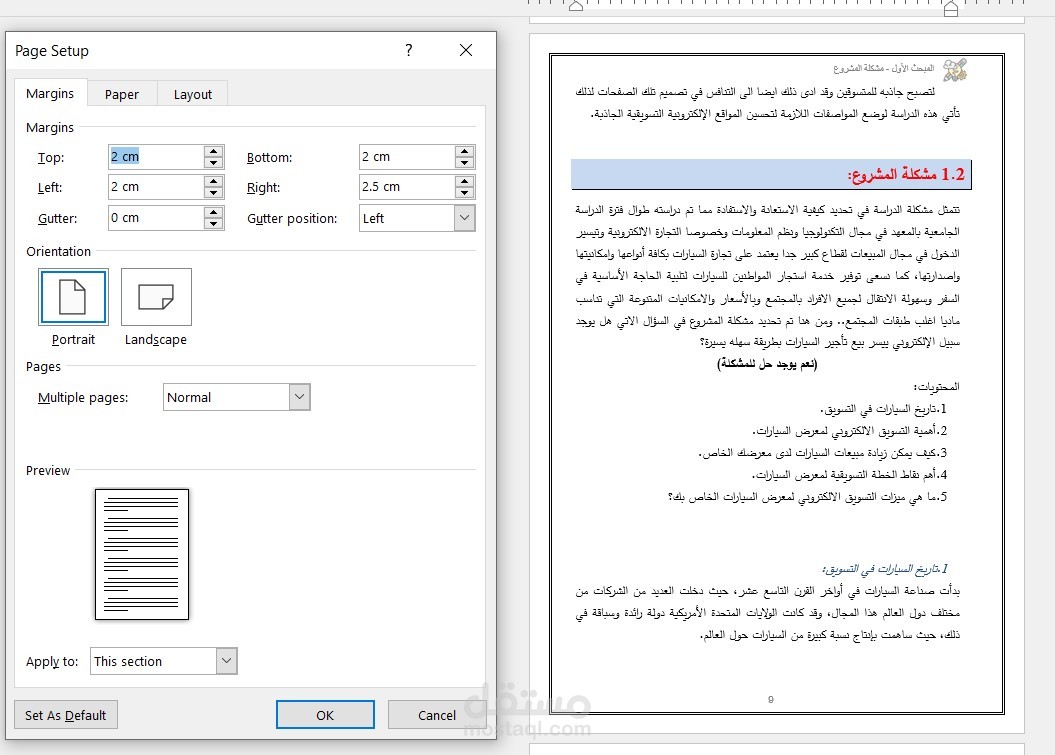The width and height of the screenshot is (1055, 755).
Task: Switch to the Paper tab
Action: pos(122,94)
